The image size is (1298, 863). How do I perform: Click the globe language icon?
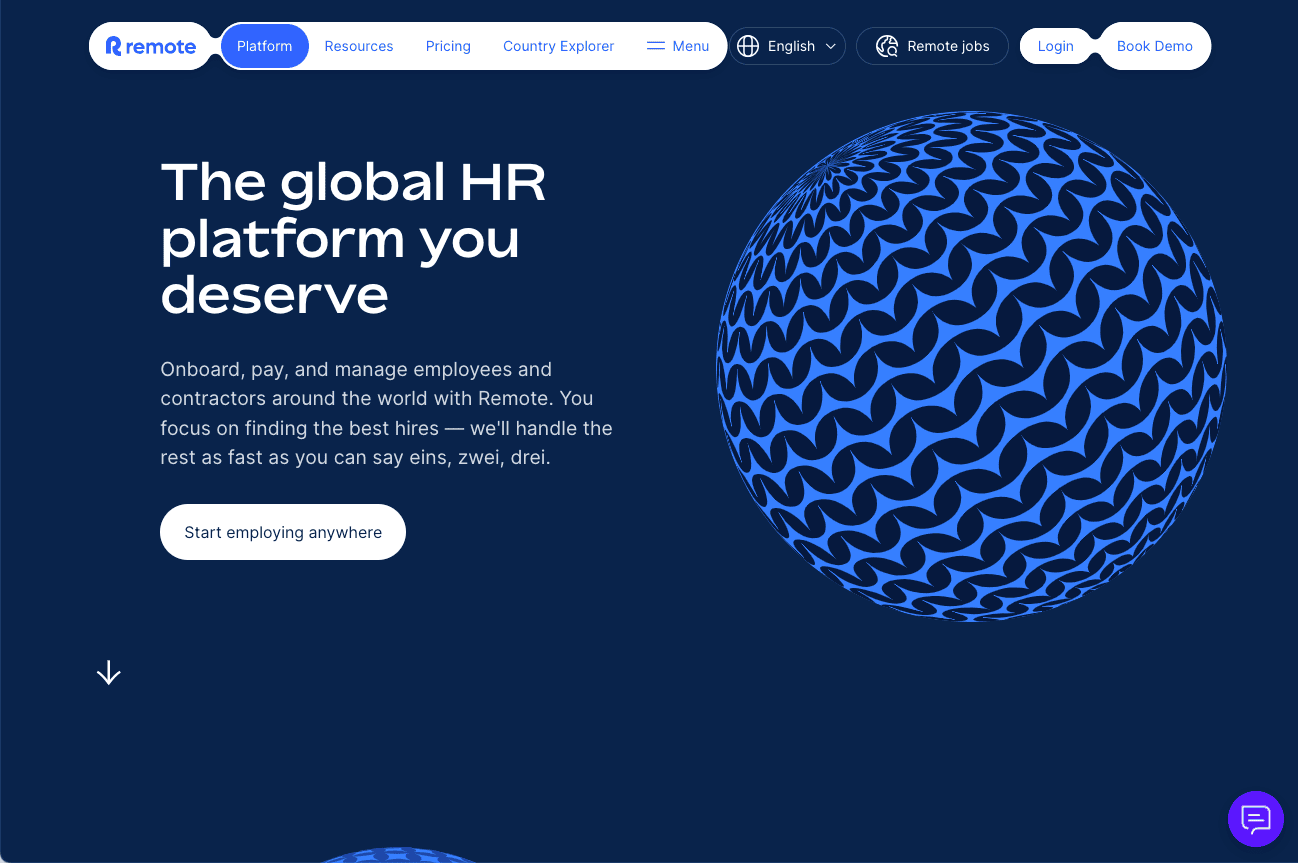tap(748, 46)
